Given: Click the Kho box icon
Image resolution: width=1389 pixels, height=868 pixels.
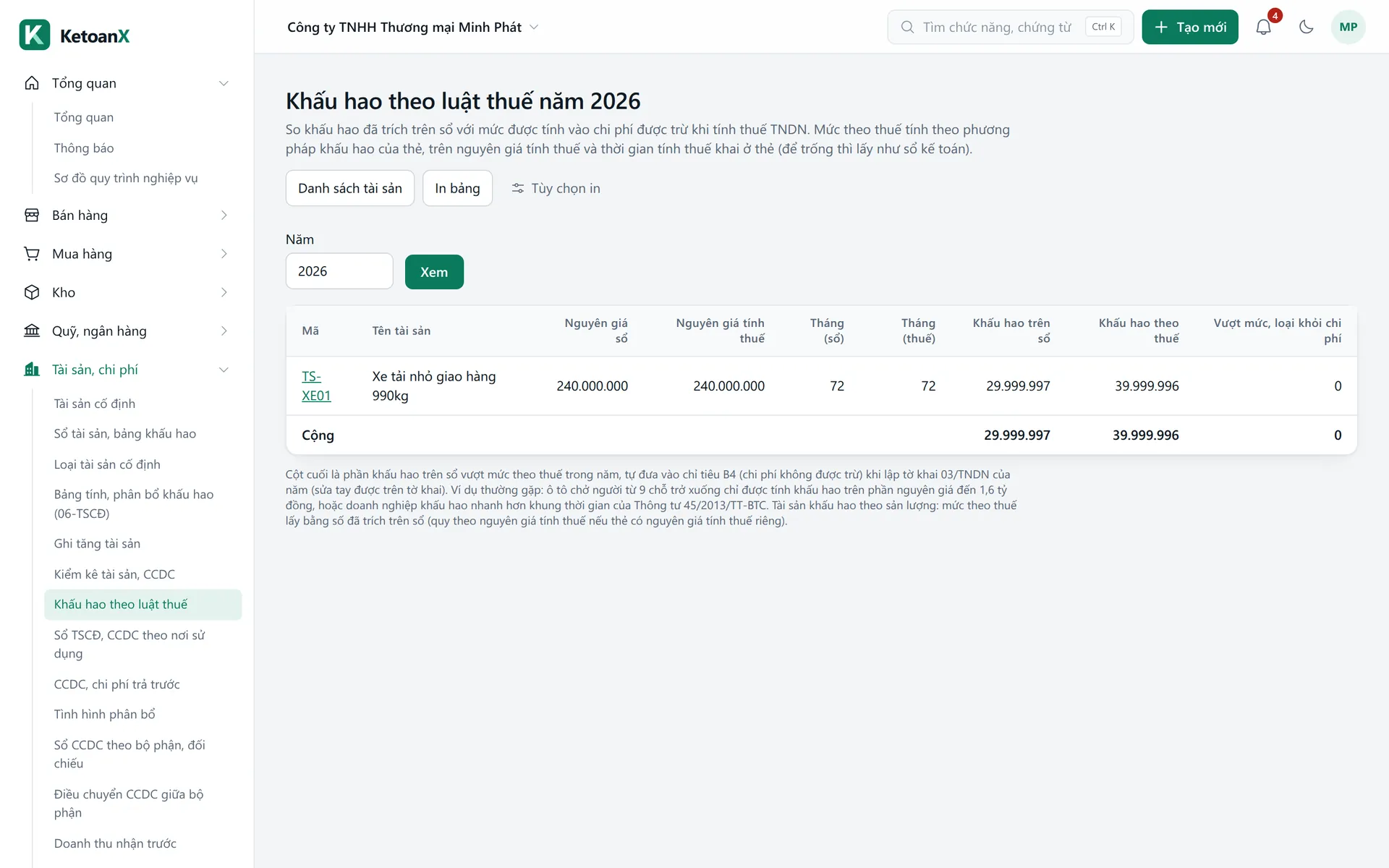Looking at the screenshot, I should [x=32, y=292].
